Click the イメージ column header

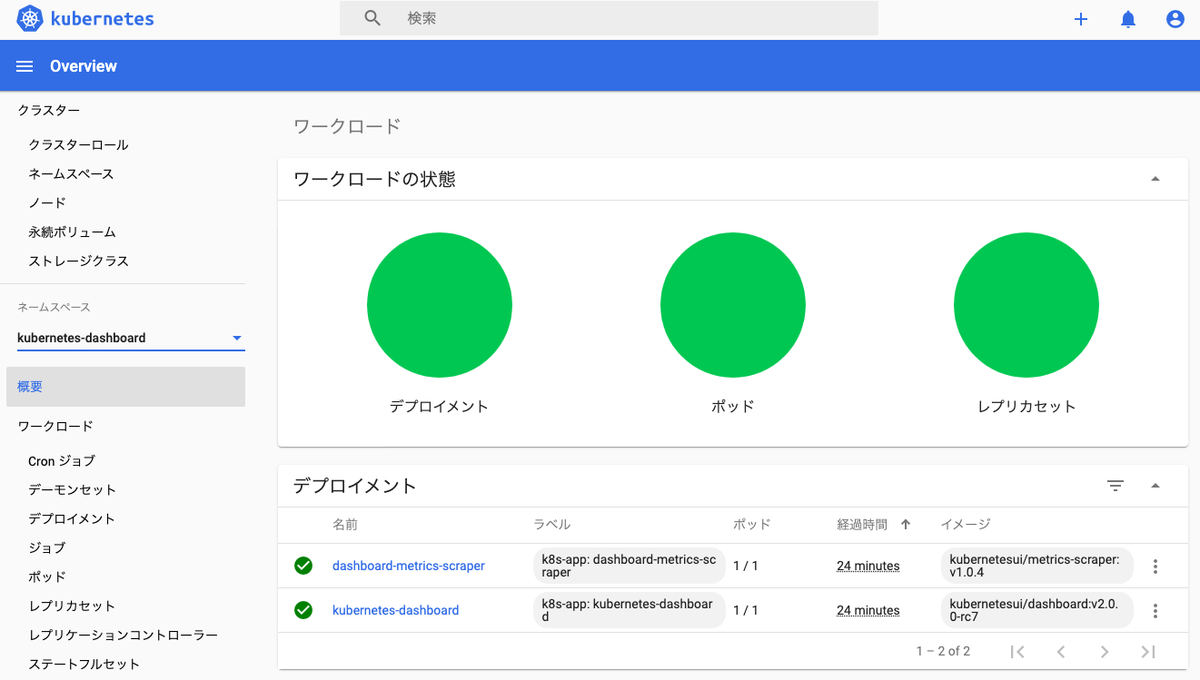pos(966,524)
